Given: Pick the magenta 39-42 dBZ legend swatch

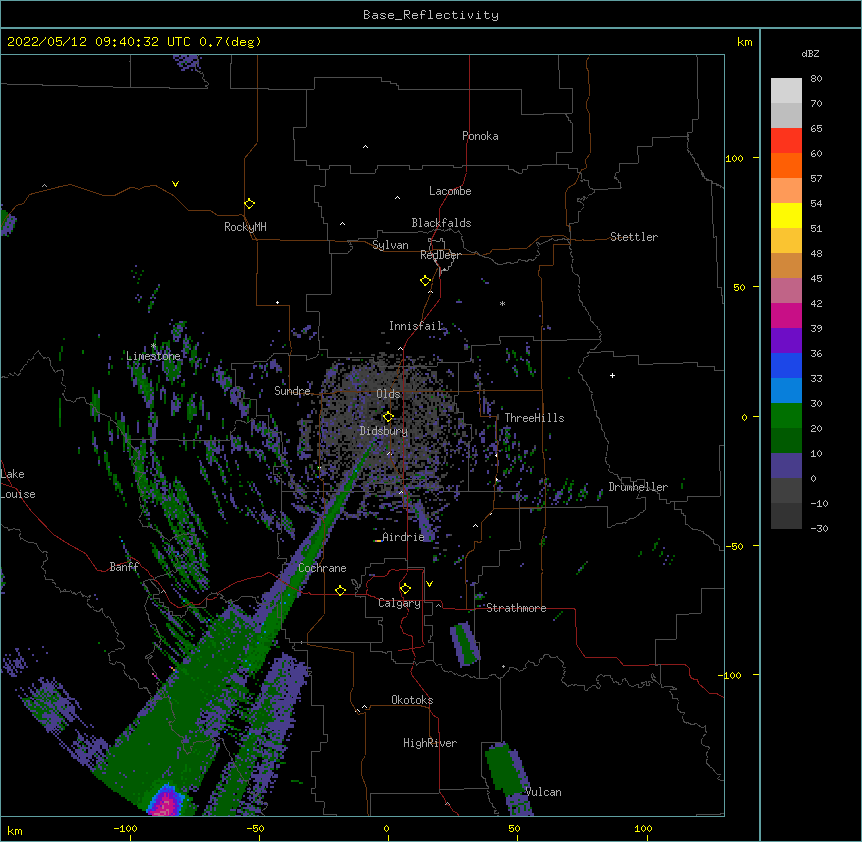Looking at the screenshot, I should click(x=786, y=315).
